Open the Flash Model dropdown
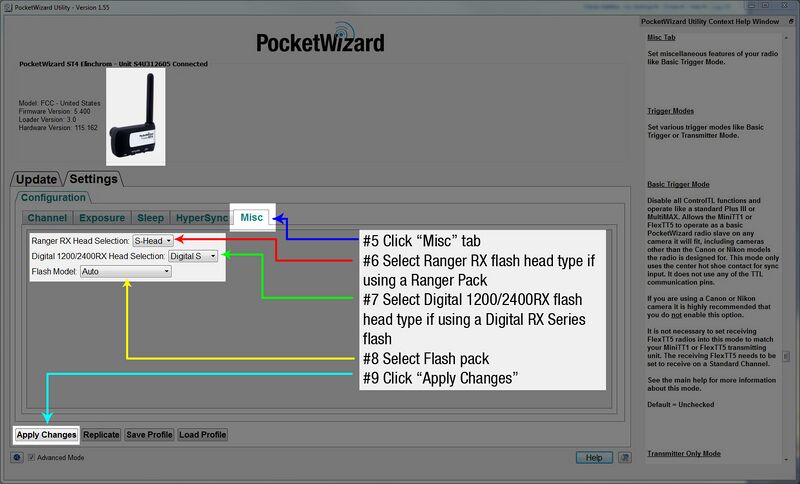 click(x=126, y=271)
